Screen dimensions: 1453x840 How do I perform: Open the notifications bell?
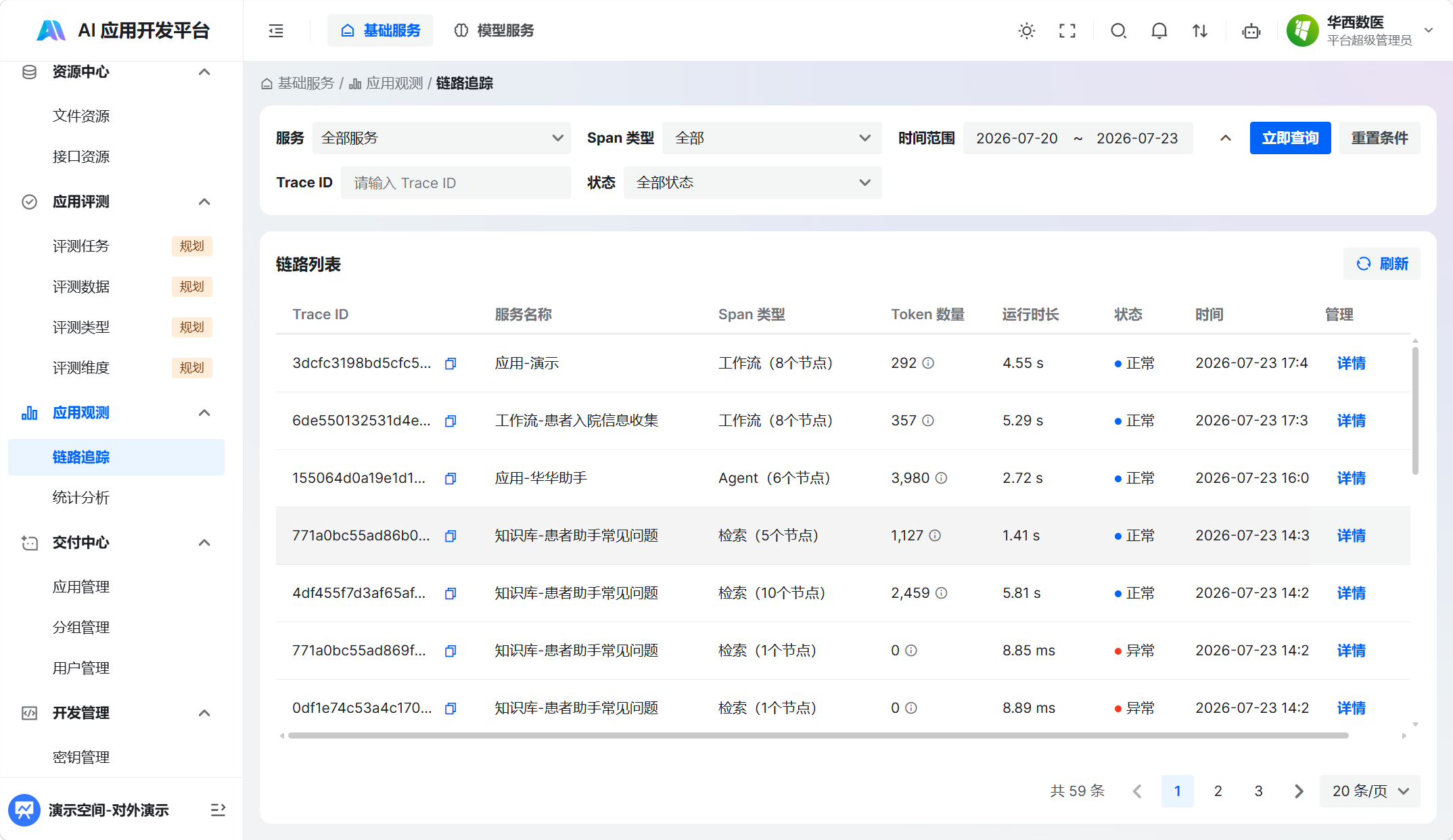(x=1159, y=30)
